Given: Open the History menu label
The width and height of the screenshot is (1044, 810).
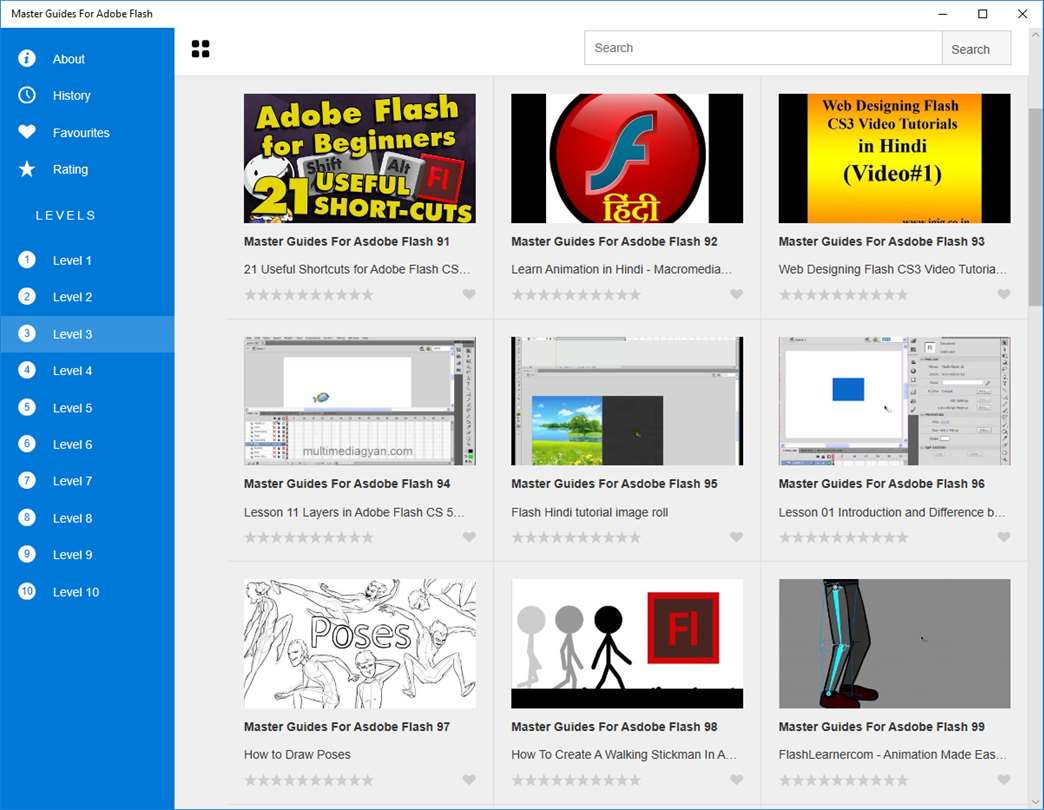Looking at the screenshot, I should tap(71, 96).
